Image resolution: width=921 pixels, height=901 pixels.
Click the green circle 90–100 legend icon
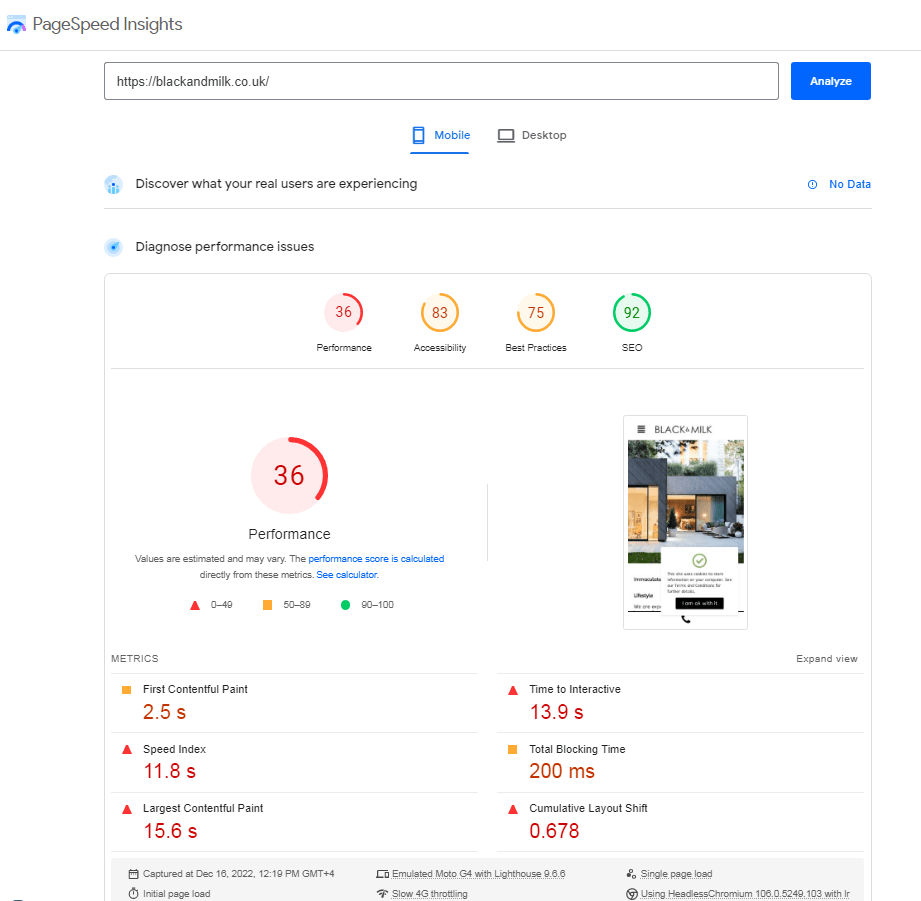click(345, 605)
